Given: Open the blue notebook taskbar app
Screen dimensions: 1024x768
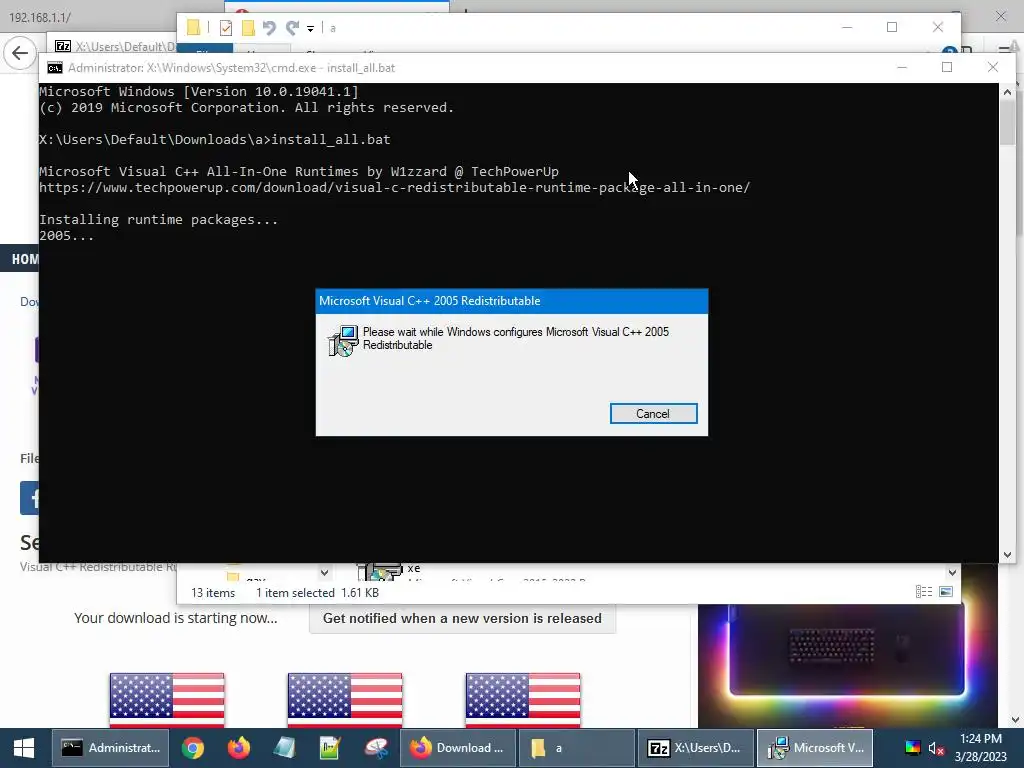Looking at the screenshot, I should (x=284, y=748).
